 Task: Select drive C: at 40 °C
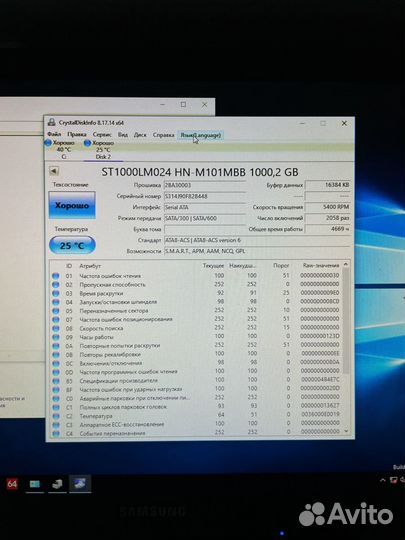click(x=63, y=150)
